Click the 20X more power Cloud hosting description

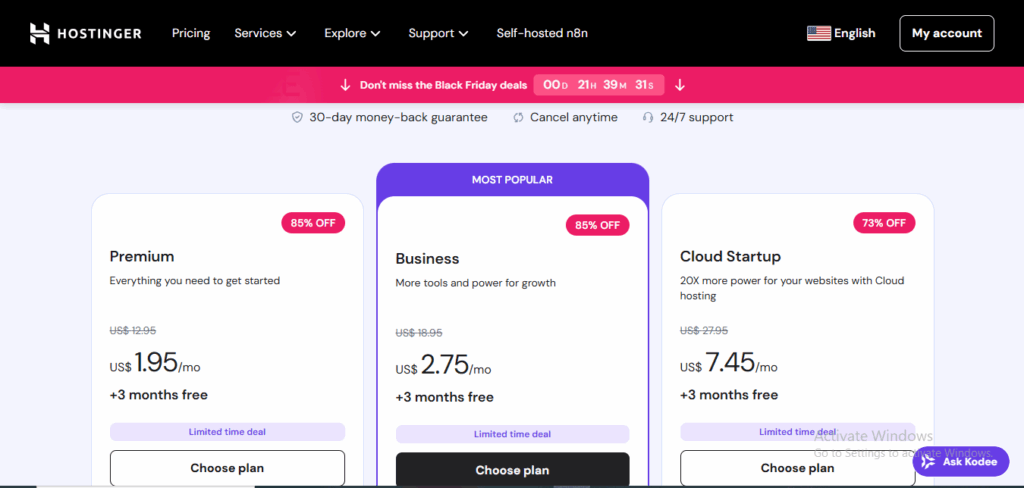[x=792, y=288]
